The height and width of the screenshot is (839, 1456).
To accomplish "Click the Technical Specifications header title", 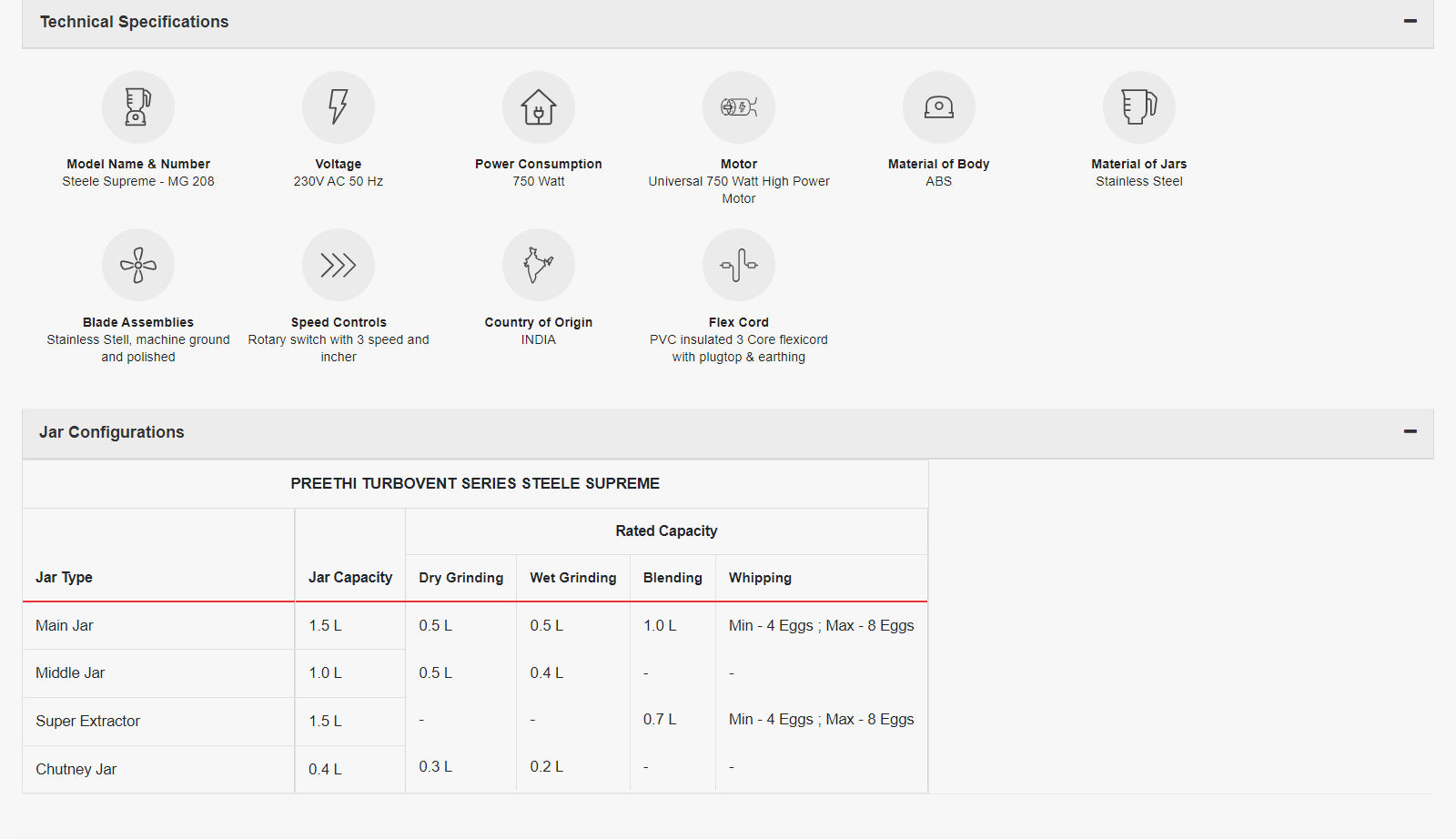I will click(x=135, y=22).
